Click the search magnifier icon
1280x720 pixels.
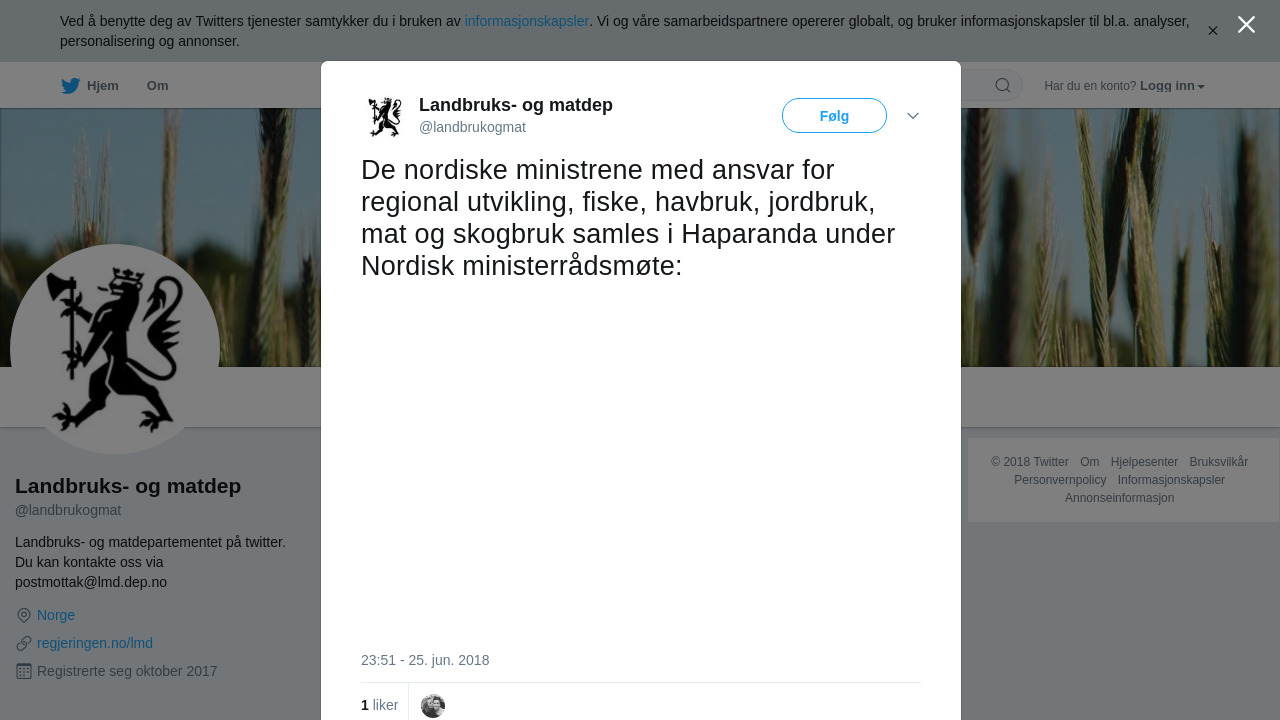click(x=1003, y=85)
